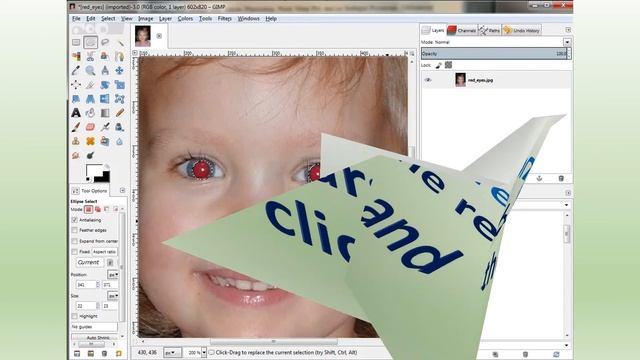
Task: Enable the Highlight checkbox
Action: coord(74,316)
